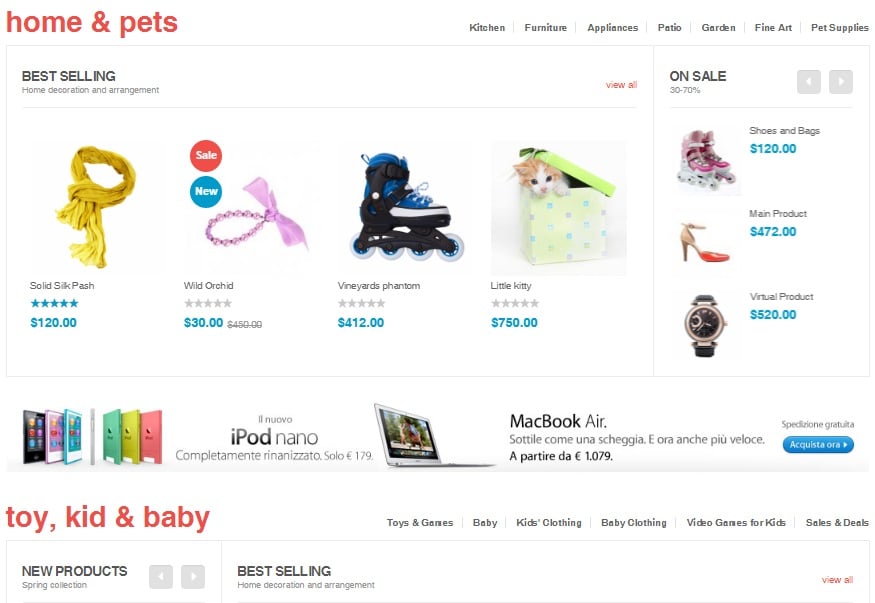Click the blue New badge on Wild Orchid
This screenshot has width=875, height=603.
point(206,192)
